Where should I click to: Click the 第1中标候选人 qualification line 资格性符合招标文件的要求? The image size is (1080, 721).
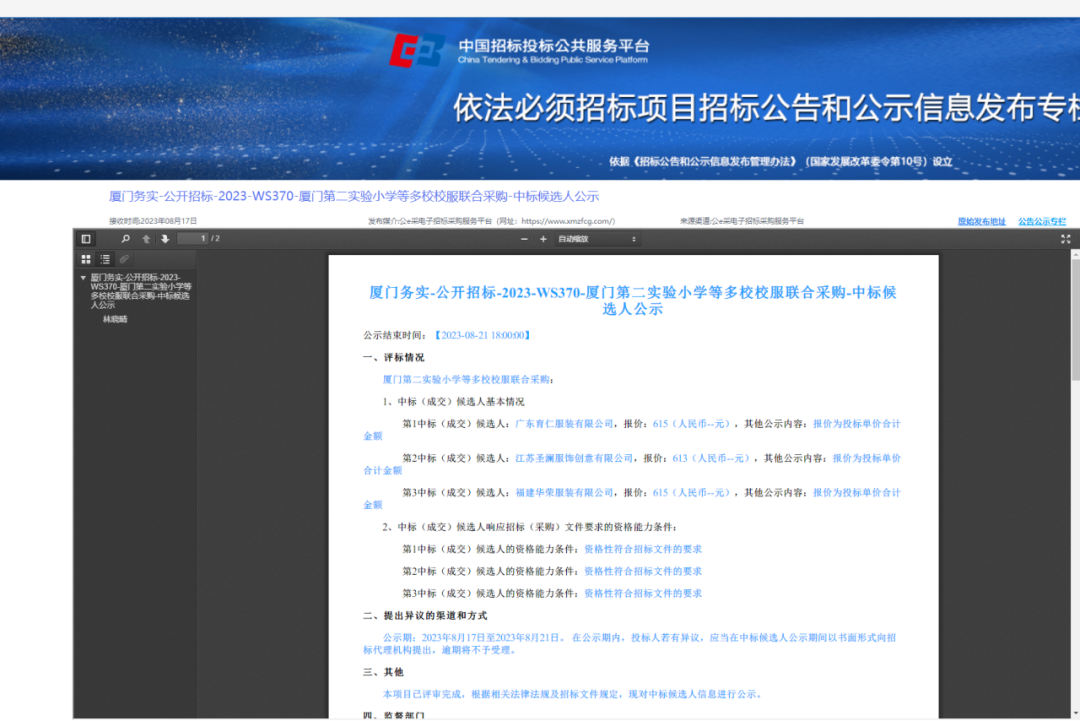click(x=643, y=549)
